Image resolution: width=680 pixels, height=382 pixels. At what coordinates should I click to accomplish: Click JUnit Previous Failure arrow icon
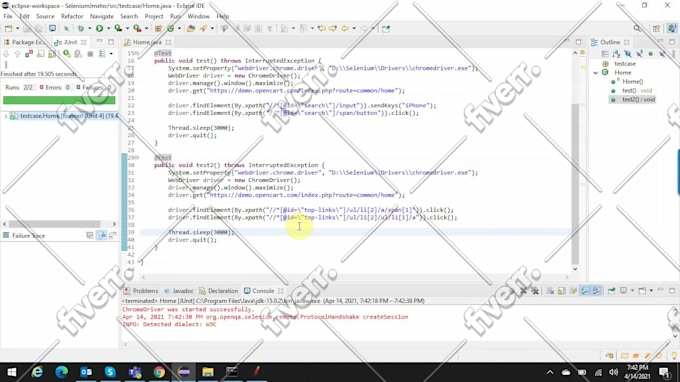(x=17, y=54)
